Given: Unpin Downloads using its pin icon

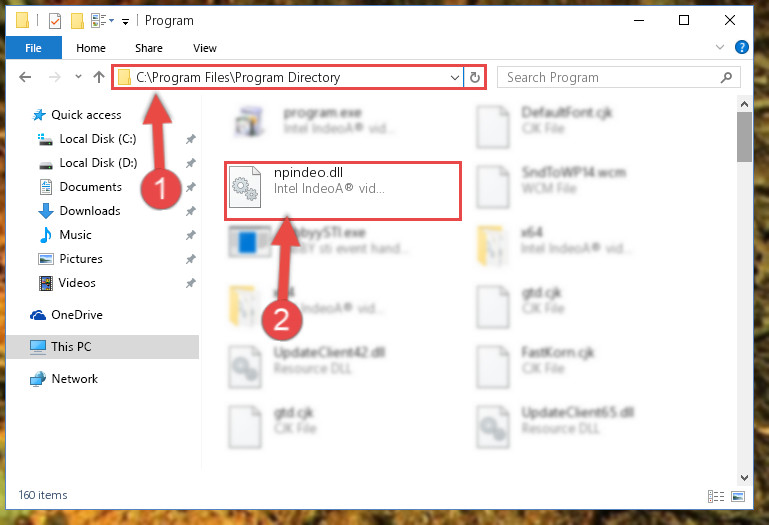Looking at the screenshot, I should coord(190,211).
